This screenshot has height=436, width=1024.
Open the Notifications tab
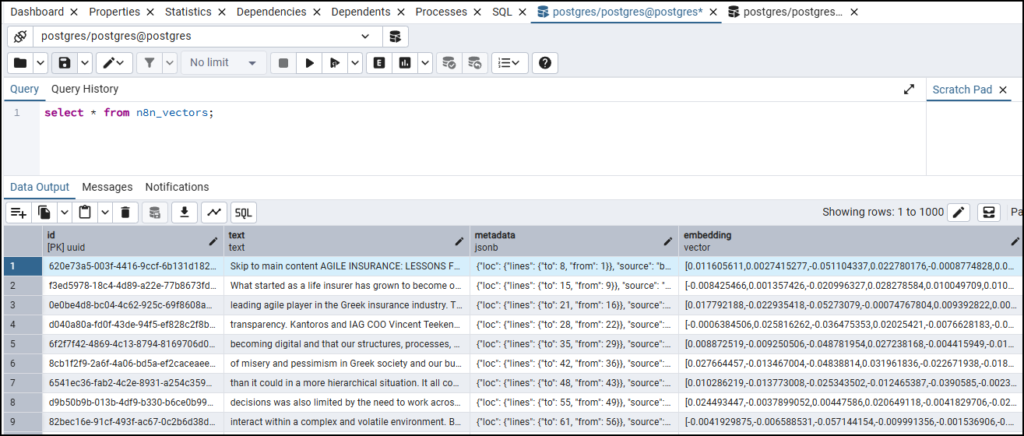tap(177, 187)
